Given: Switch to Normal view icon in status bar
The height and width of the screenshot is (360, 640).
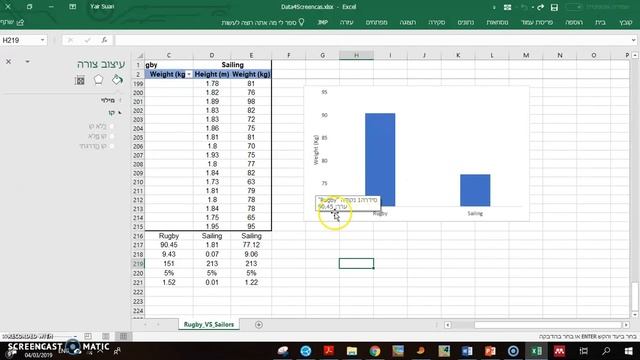Looking at the screenshot, I should [123, 336].
